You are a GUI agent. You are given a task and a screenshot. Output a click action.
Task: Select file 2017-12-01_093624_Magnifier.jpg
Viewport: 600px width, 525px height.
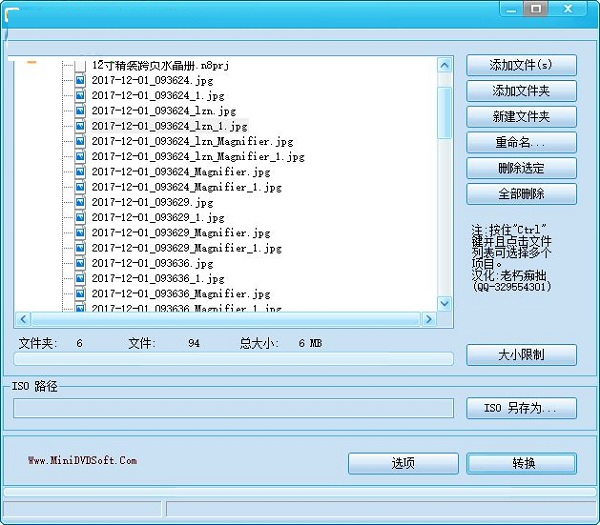click(x=181, y=172)
